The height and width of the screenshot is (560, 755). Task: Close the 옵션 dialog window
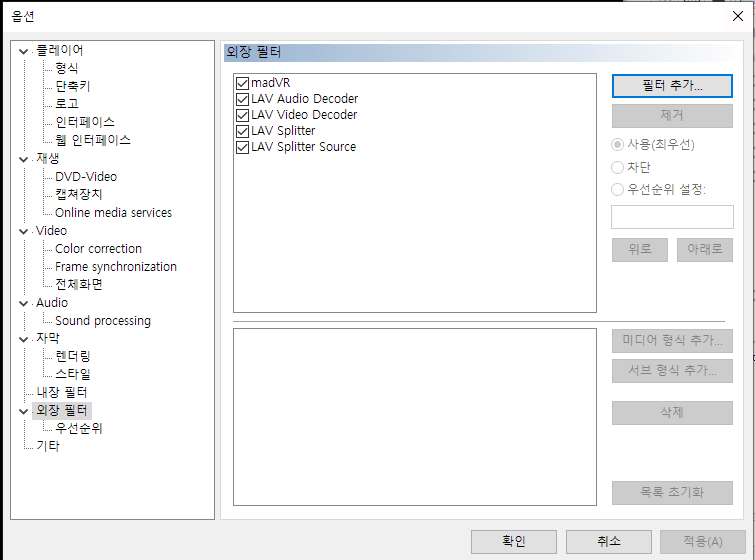click(x=738, y=15)
